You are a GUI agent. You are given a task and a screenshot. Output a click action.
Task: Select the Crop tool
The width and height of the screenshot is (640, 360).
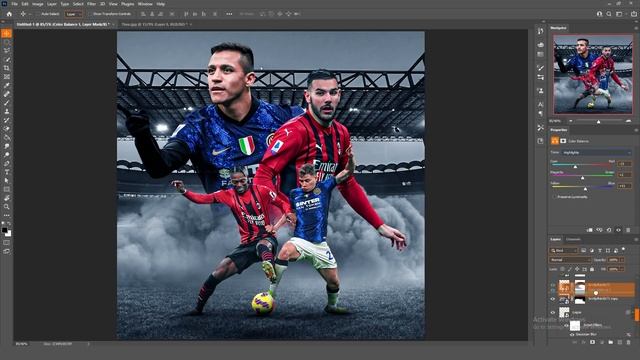[7, 68]
